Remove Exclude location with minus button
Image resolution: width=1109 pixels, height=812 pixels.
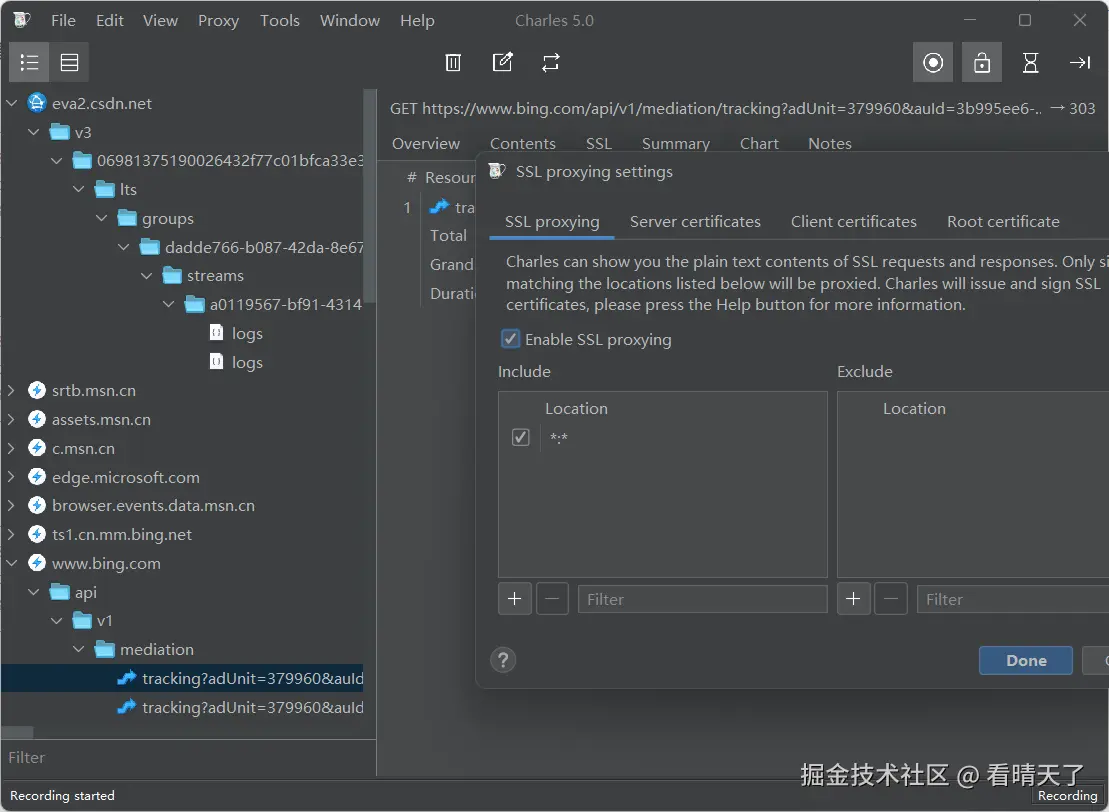pos(890,600)
